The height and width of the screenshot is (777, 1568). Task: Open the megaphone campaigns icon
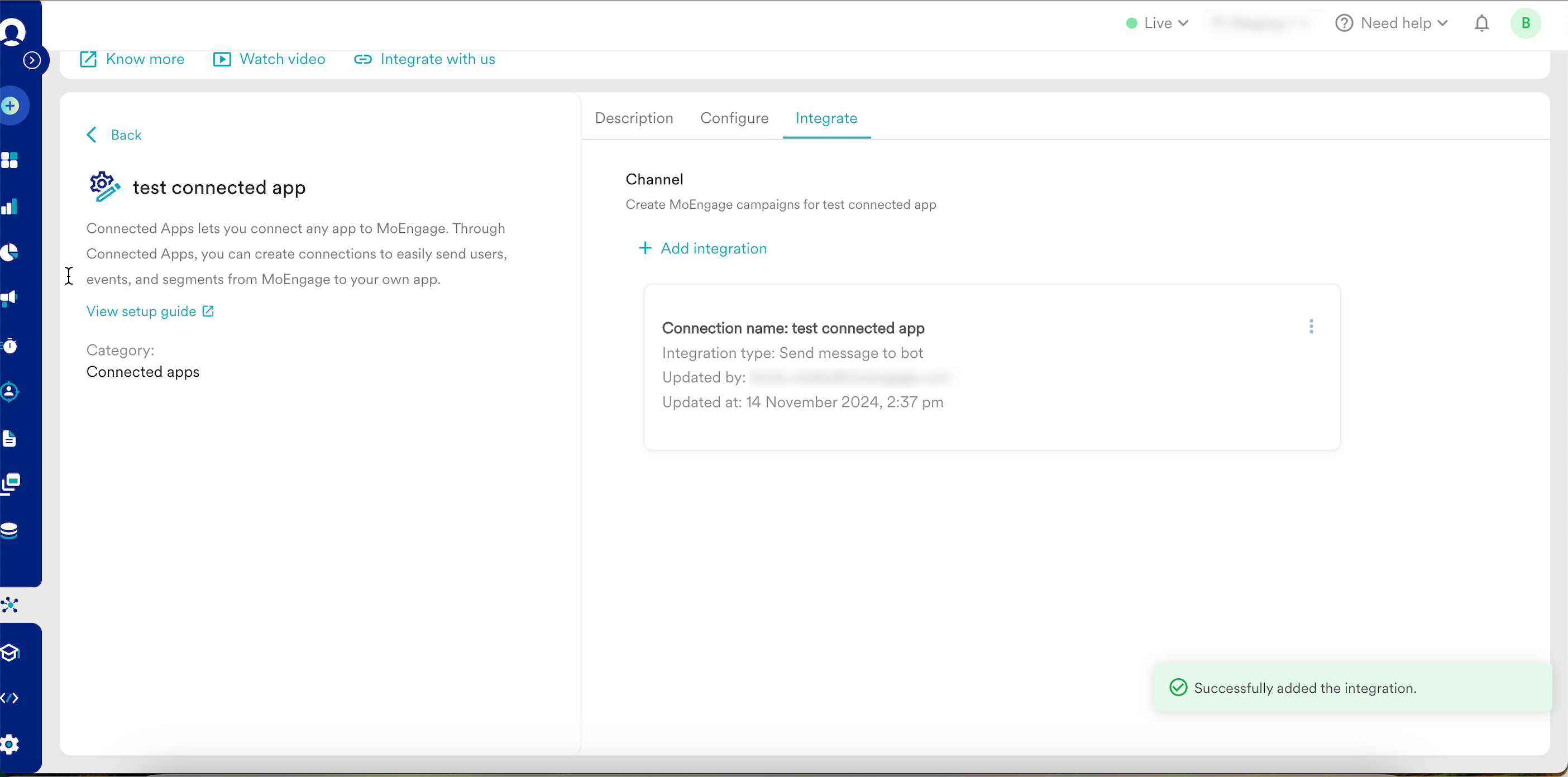coord(9,298)
